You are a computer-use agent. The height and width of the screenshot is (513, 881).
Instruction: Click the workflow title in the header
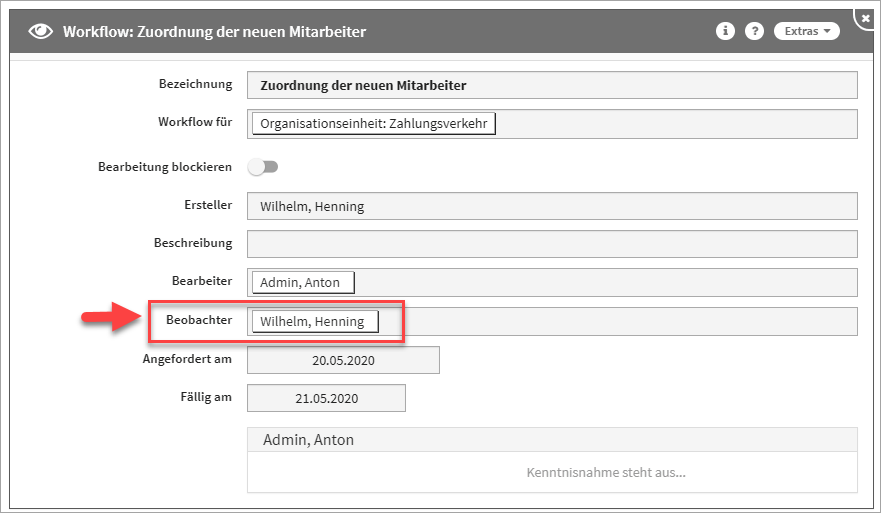pyautogui.click(x=214, y=31)
